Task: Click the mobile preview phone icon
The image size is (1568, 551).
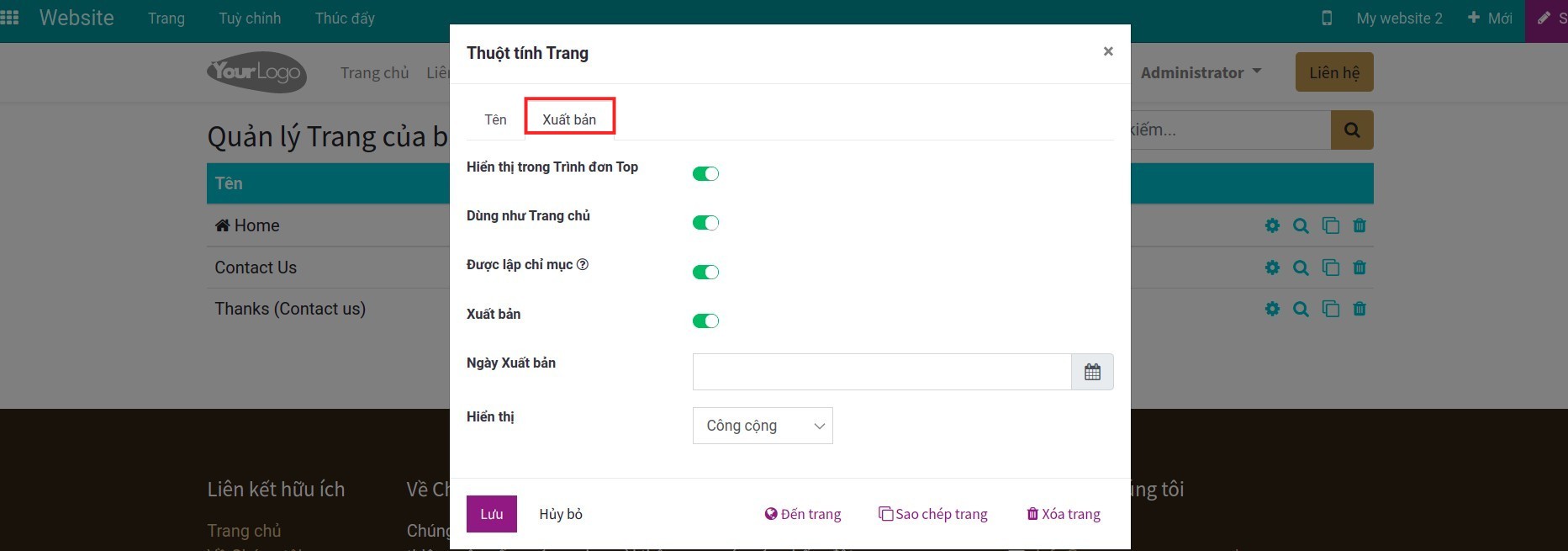Action: click(x=1327, y=18)
